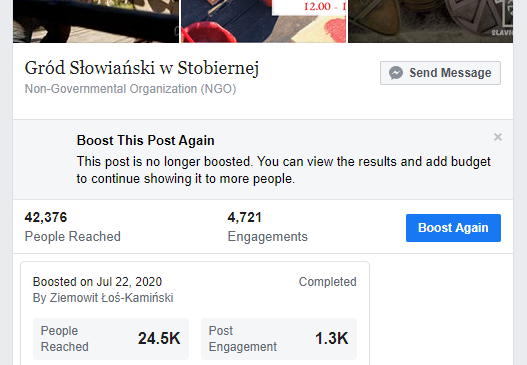
Task: Click the Messenger icon in Send Message
Action: click(x=396, y=73)
